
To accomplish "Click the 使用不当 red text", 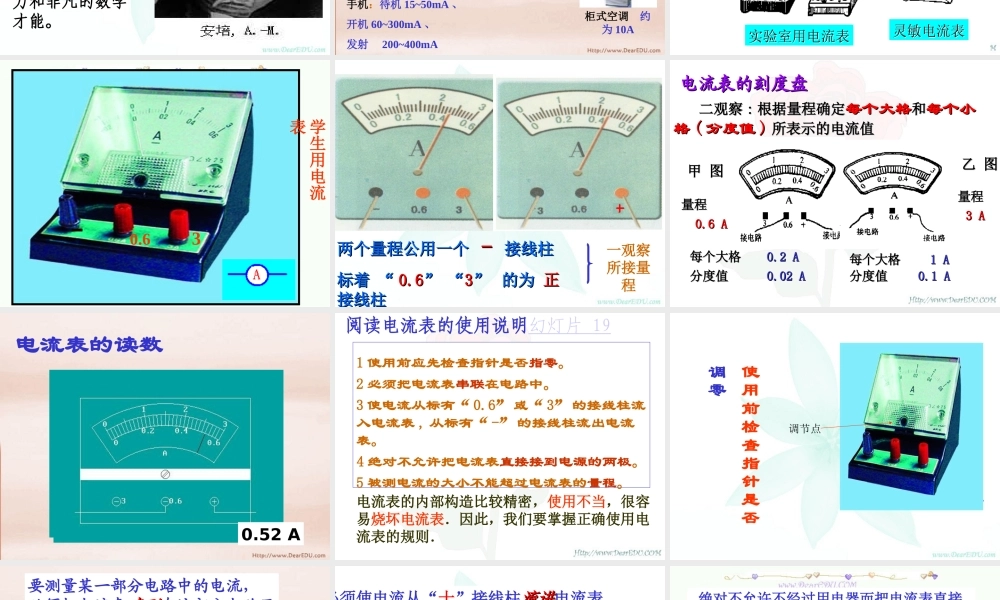I will 576,501.
